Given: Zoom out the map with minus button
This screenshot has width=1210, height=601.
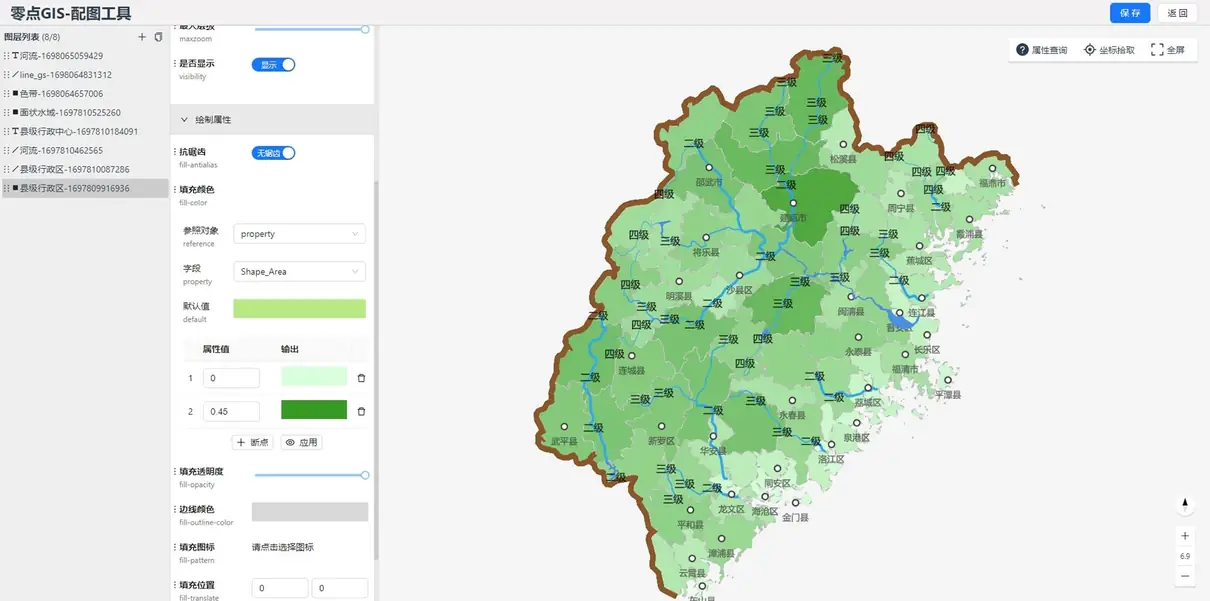Looking at the screenshot, I should (1185, 576).
